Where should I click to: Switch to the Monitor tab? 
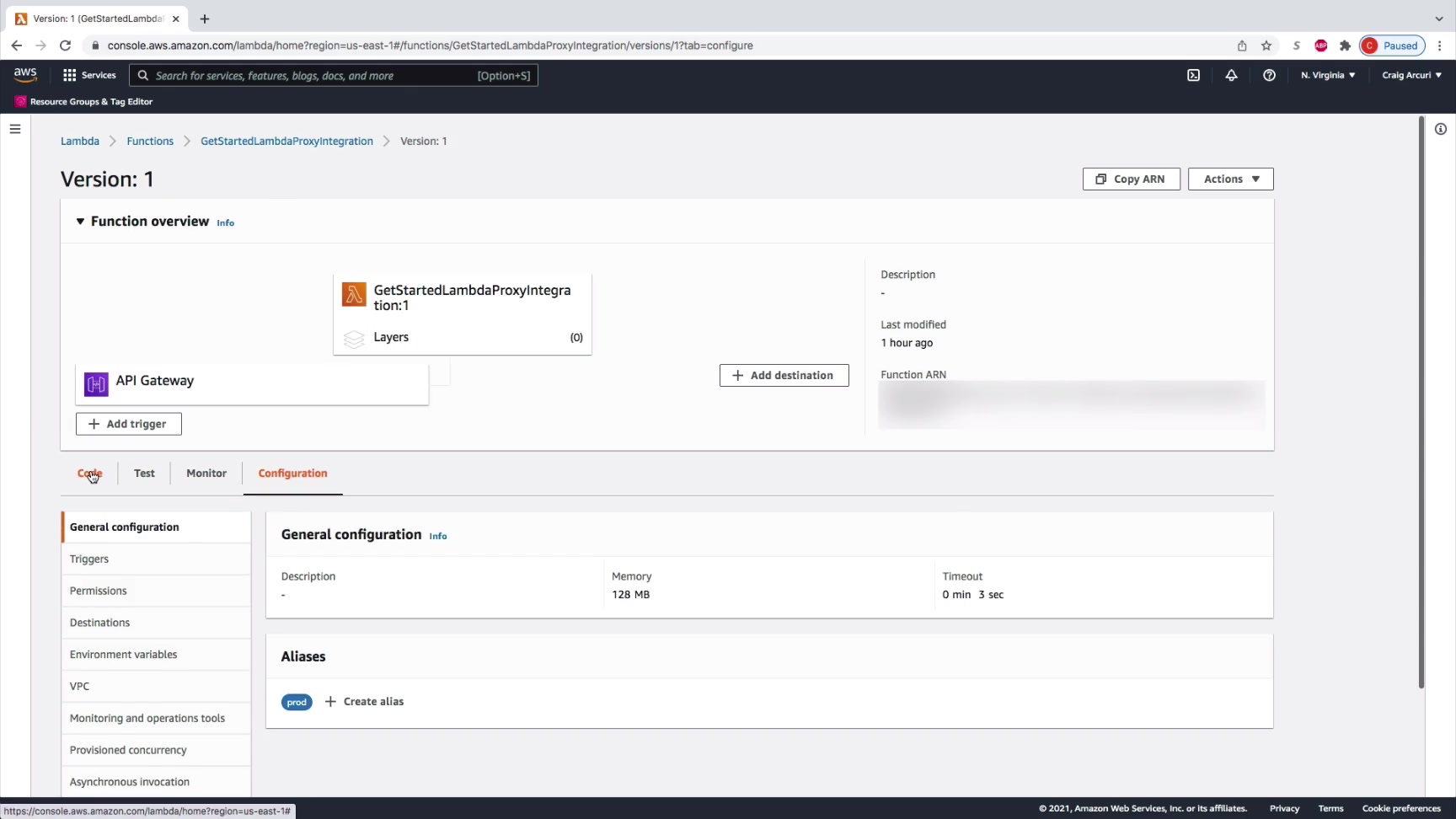[x=206, y=473]
